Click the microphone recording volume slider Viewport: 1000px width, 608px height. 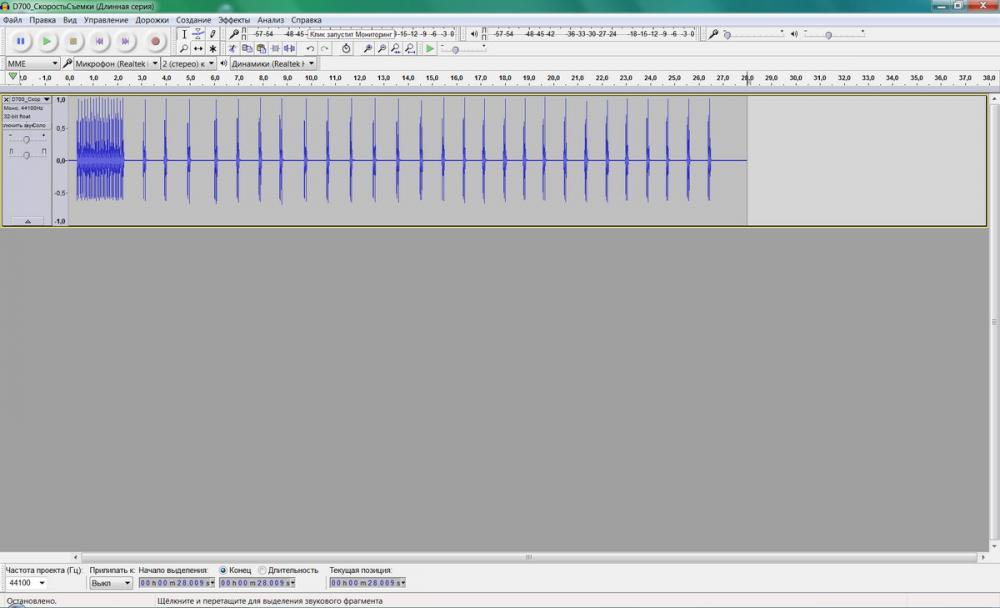pyautogui.click(x=753, y=34)
